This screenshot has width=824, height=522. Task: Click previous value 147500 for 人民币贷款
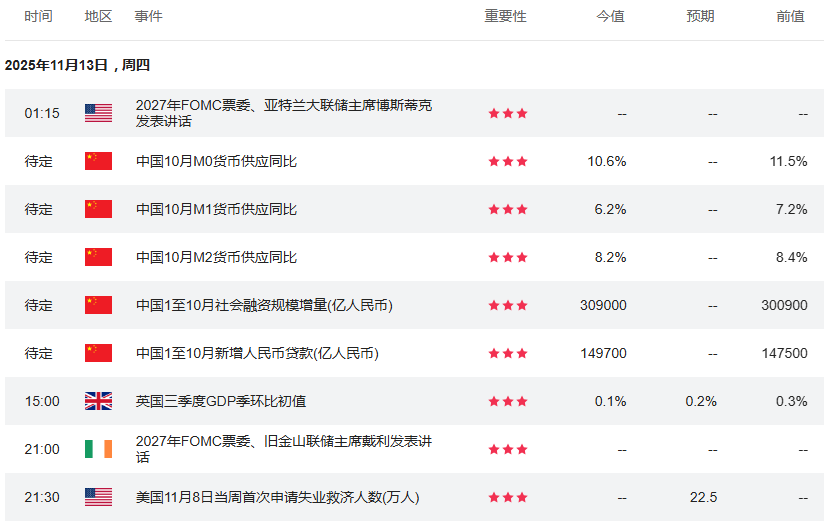pos(785,353)
